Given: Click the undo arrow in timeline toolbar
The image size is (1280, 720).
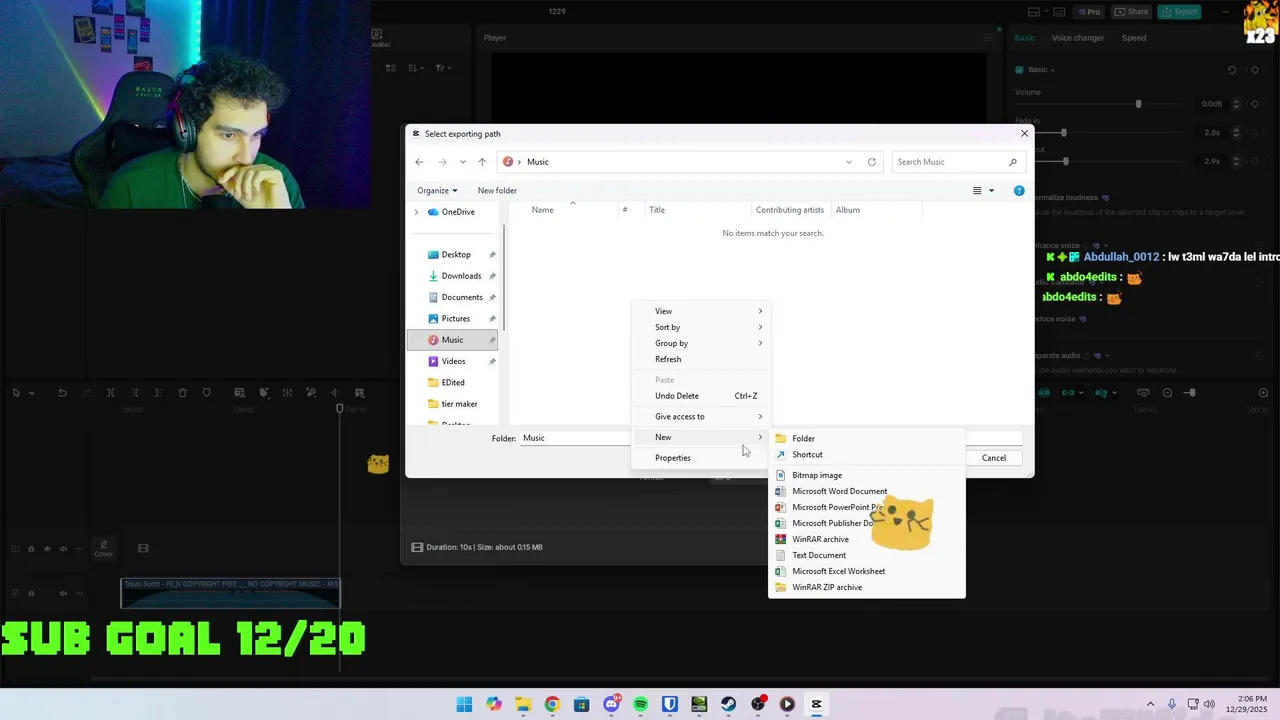Looking at the screenshot, I should [62, 393].
